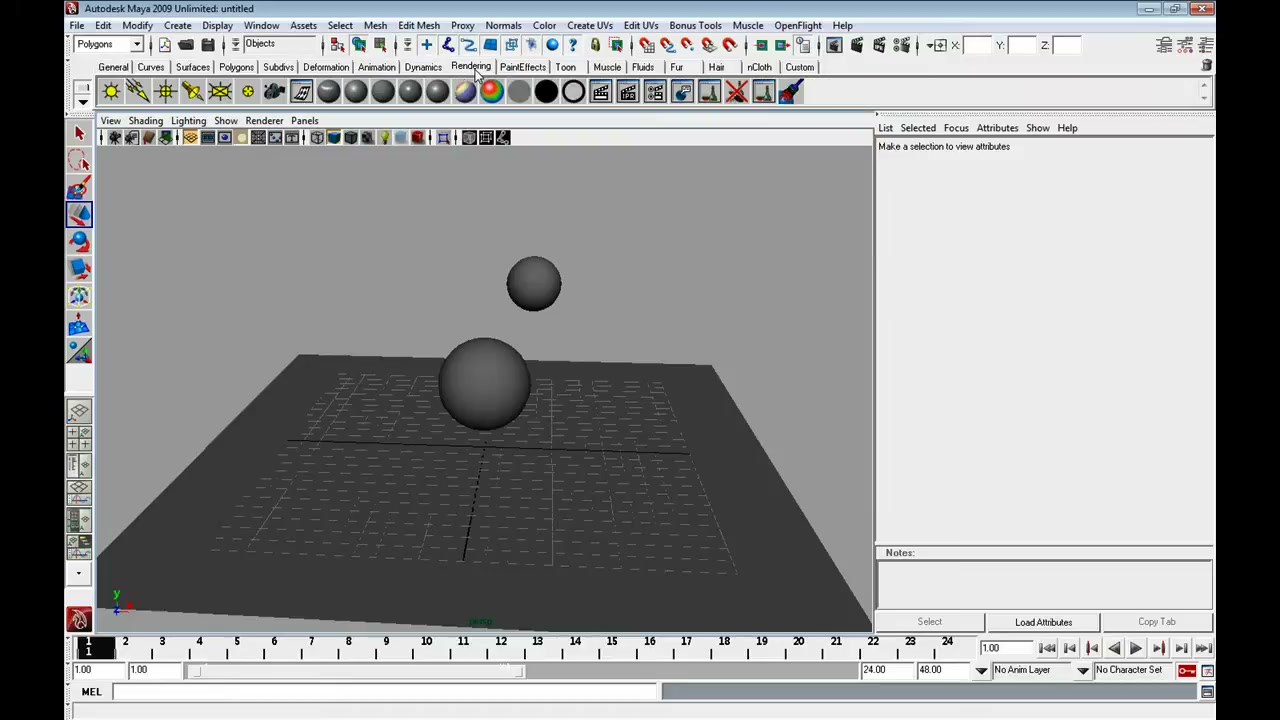This screenshot has width=1280, height=720.
Task: Click the range slider bar
Action: tap(357, 670)
